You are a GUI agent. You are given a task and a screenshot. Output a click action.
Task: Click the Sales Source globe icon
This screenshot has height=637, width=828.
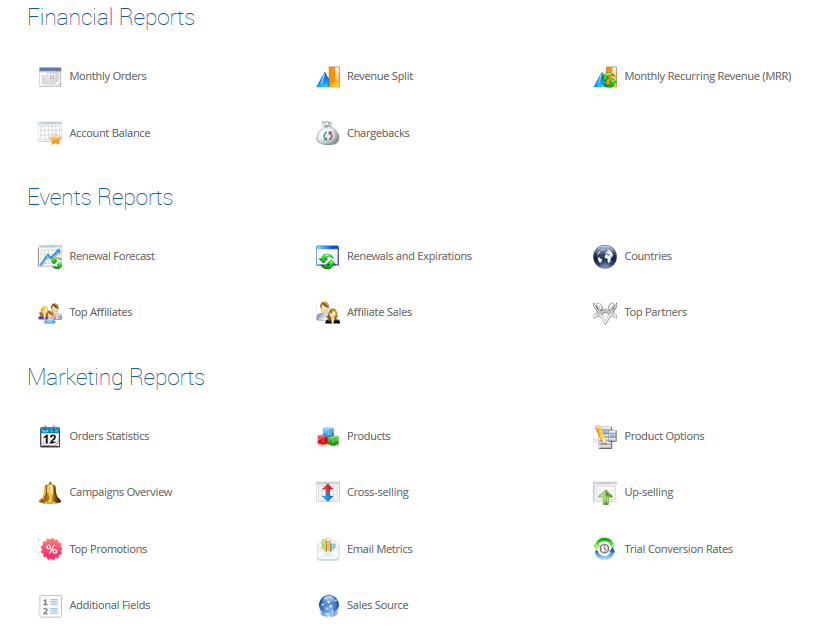328,606
